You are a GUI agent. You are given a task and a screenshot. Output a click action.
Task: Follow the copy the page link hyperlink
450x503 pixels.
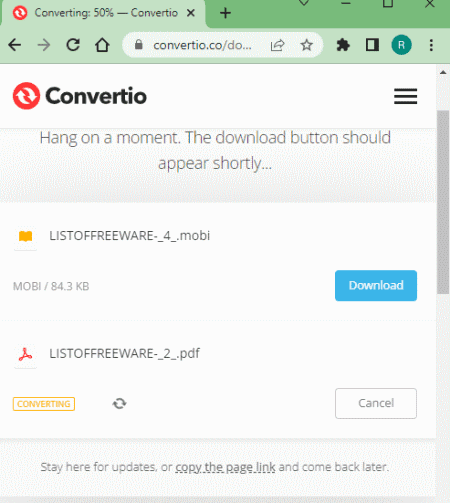coord(225,467)
